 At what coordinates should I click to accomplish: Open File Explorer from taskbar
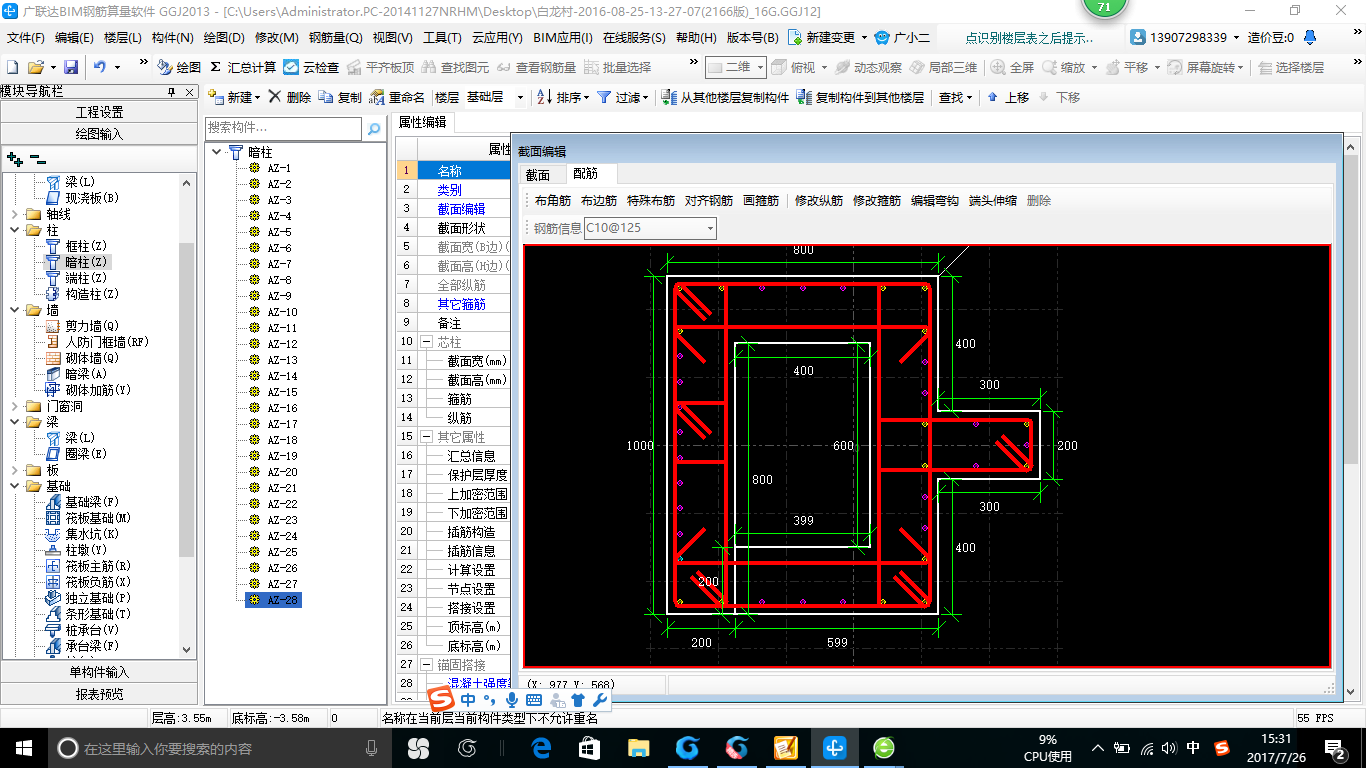639,747
